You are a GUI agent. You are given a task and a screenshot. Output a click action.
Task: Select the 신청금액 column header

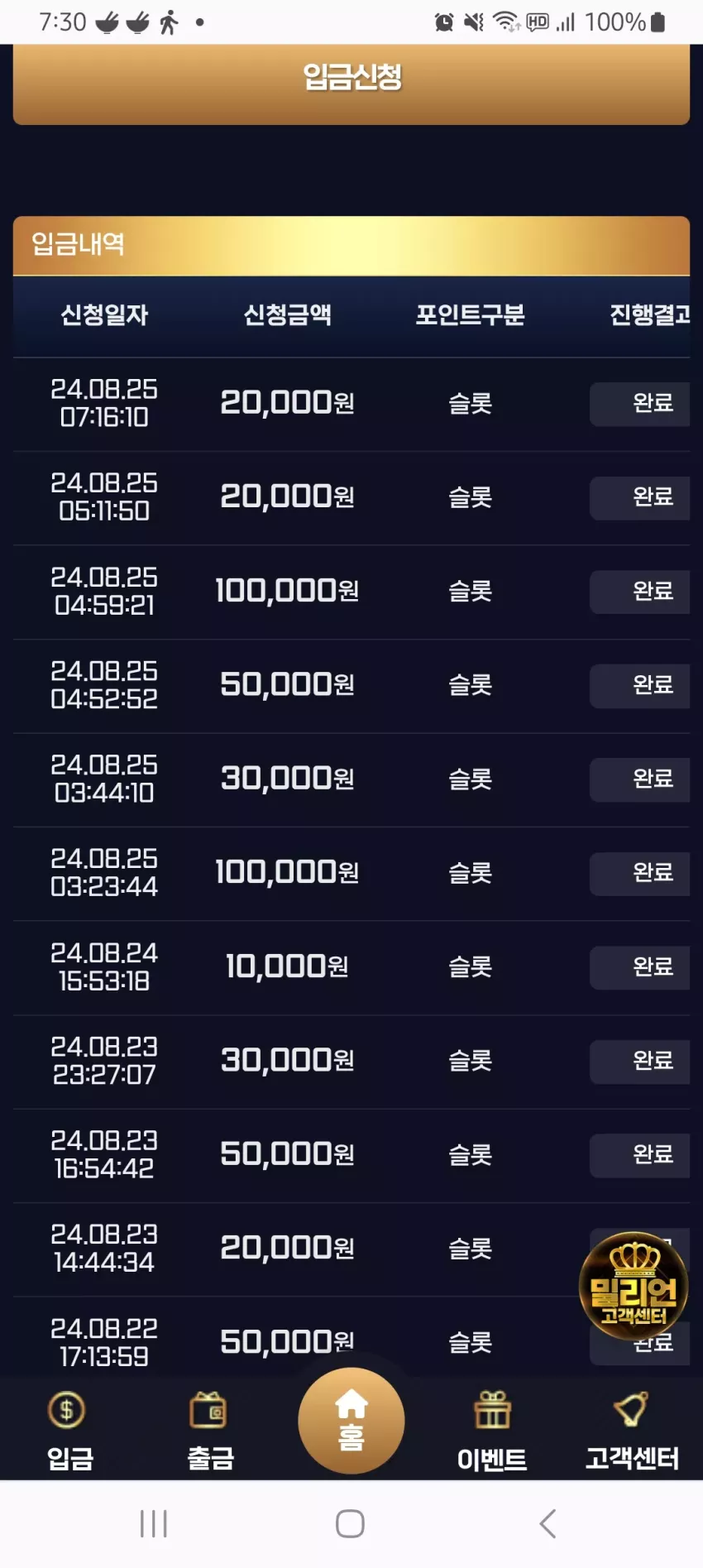287,315
